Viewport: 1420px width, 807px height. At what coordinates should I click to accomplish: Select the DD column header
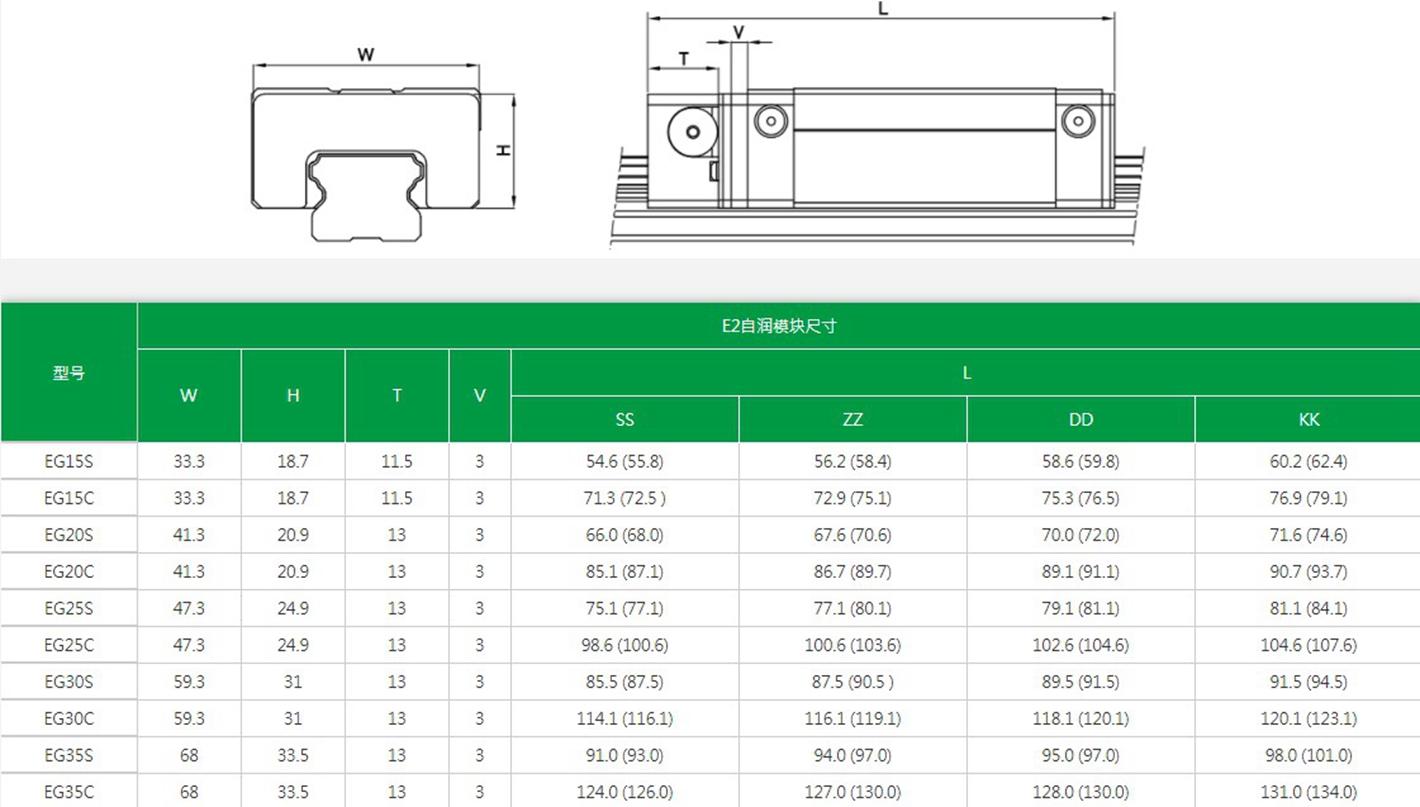(1080, 420)
